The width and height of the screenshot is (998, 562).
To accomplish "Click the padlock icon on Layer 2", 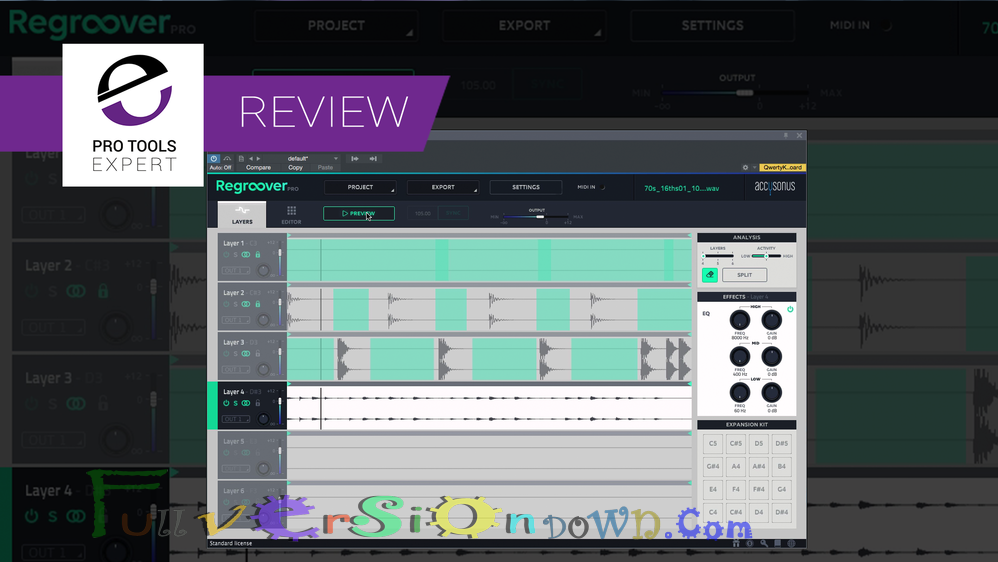I will coord(258,304).
